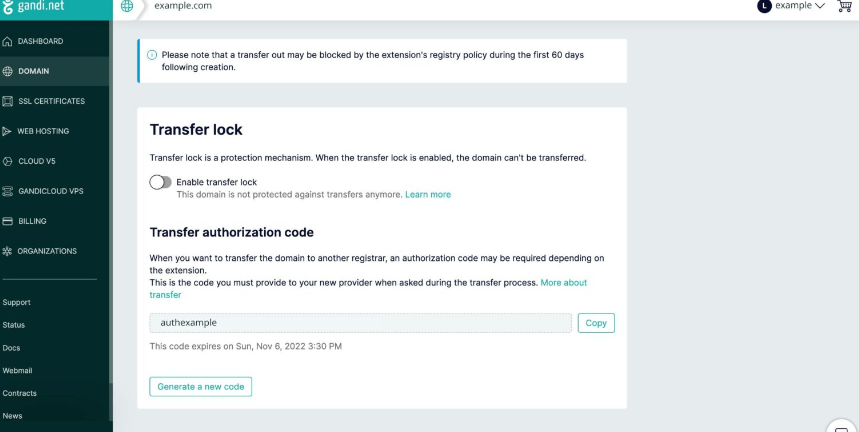Screen dimensions: 859x432
Task: Copy the authorization code
Action: point(596,323)
